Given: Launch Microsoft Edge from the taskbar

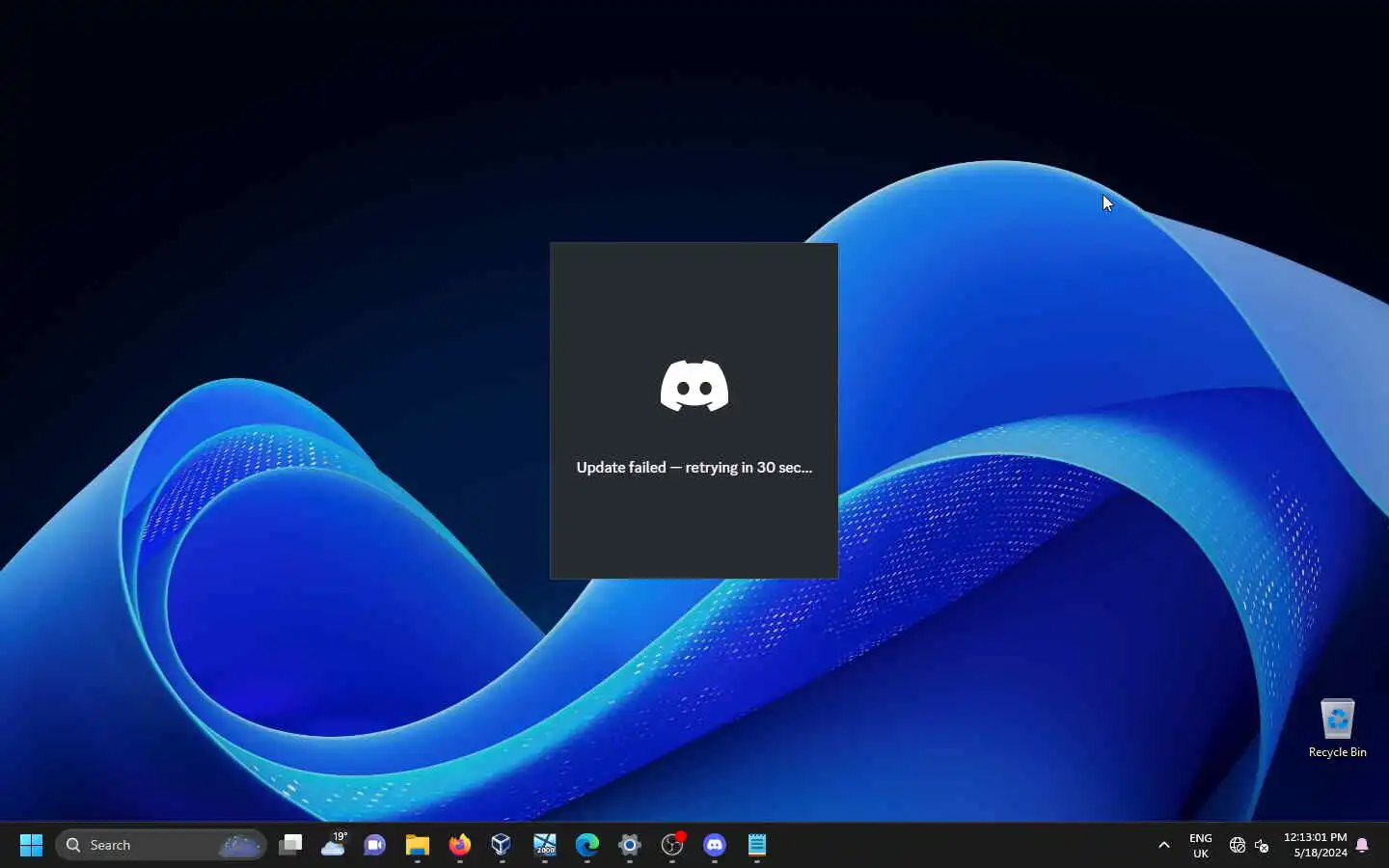Looking at the screenshot, I should coord(587,845).
